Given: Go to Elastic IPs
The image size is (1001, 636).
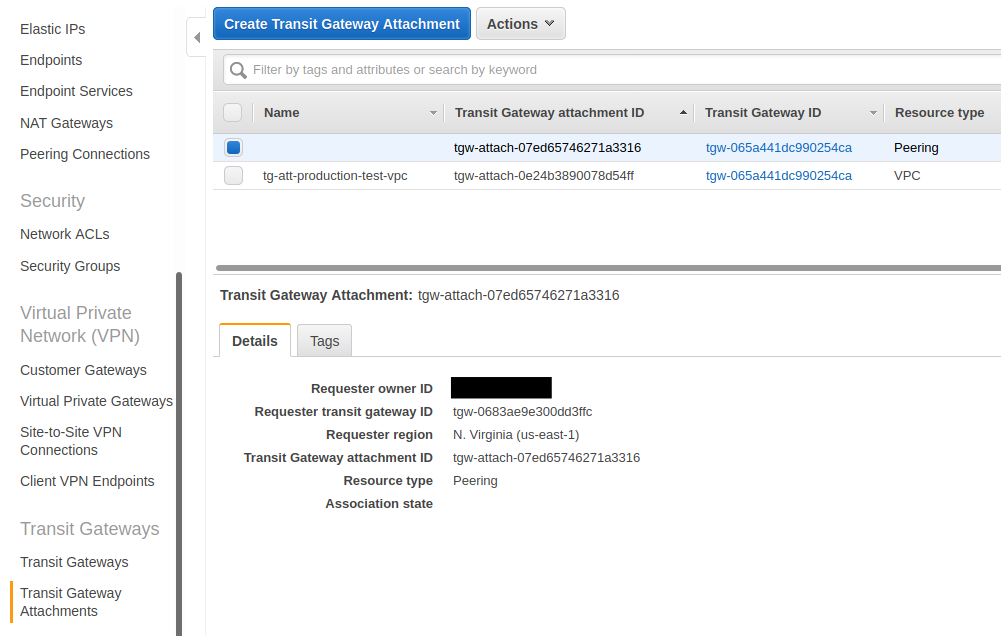Looking at the screenshot, I should point(52,29).
